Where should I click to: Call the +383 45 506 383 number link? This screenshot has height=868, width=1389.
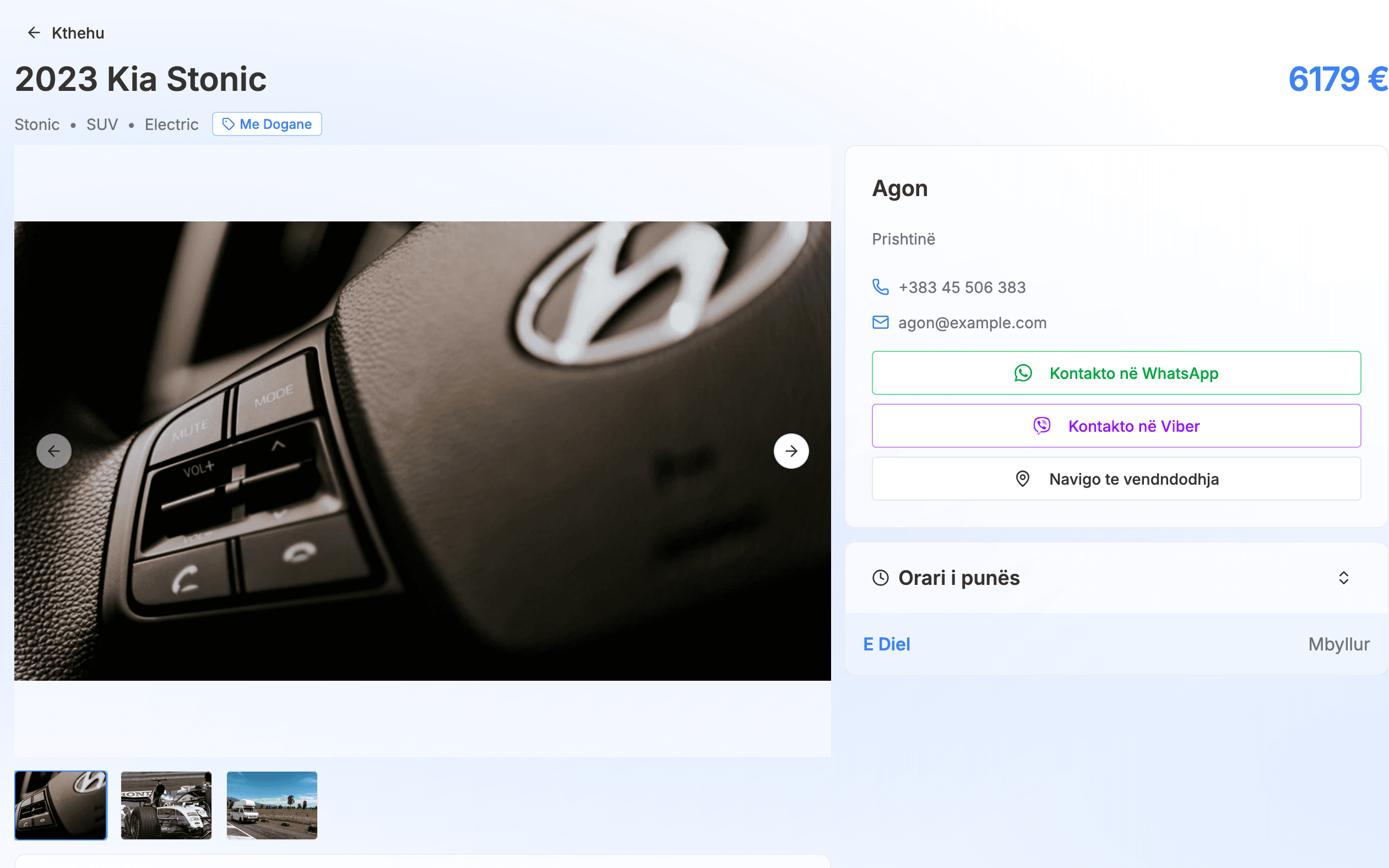(962, 287)
